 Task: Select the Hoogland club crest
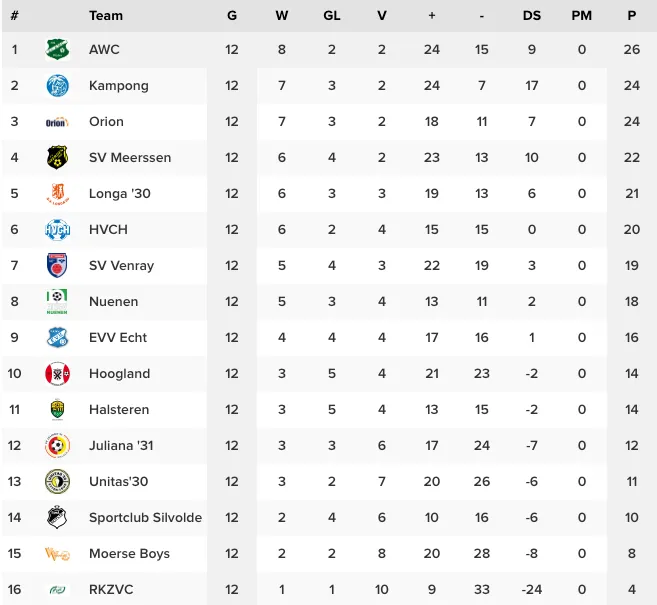pyautogui.click(x=57, y=374)
